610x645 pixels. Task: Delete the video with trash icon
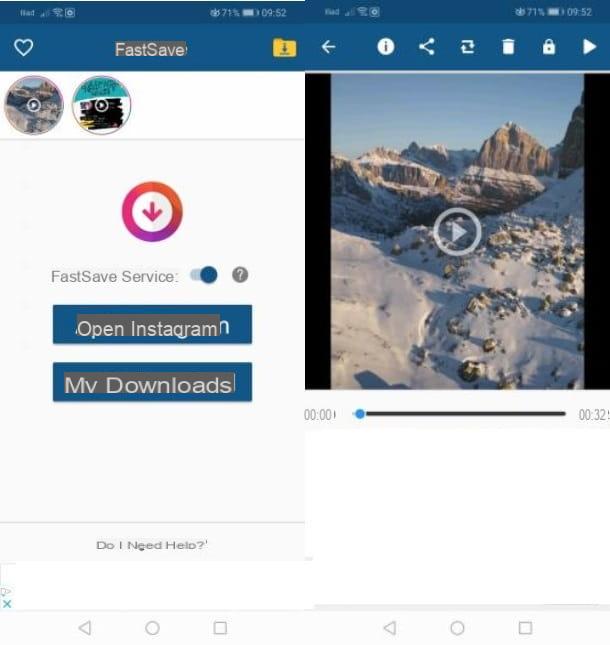(508, 47)
